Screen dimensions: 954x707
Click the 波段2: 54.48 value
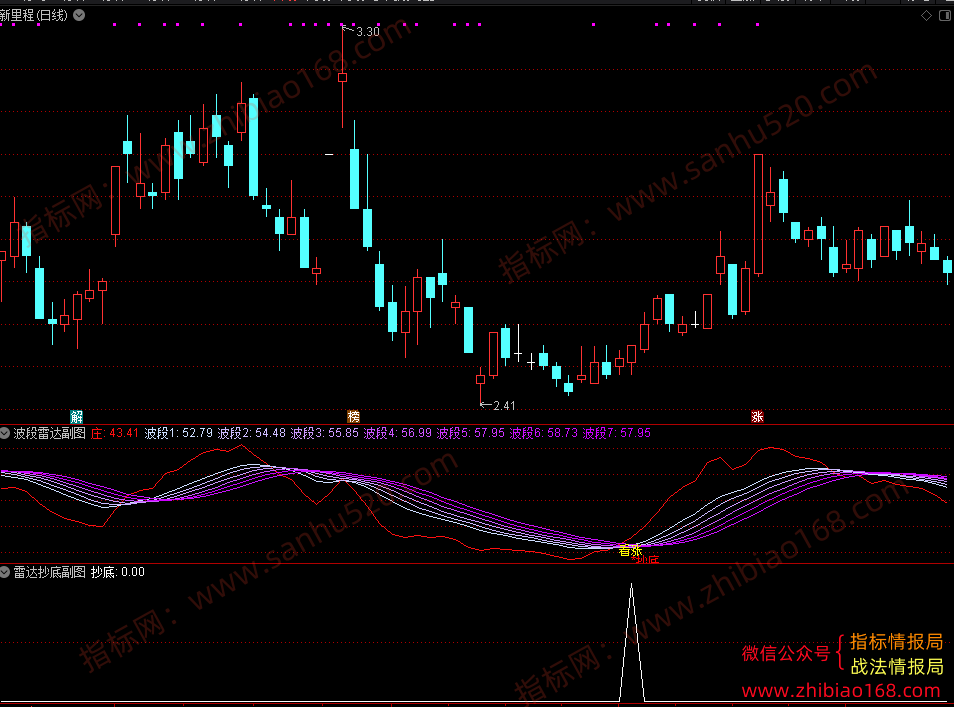[x=252, y=433]
